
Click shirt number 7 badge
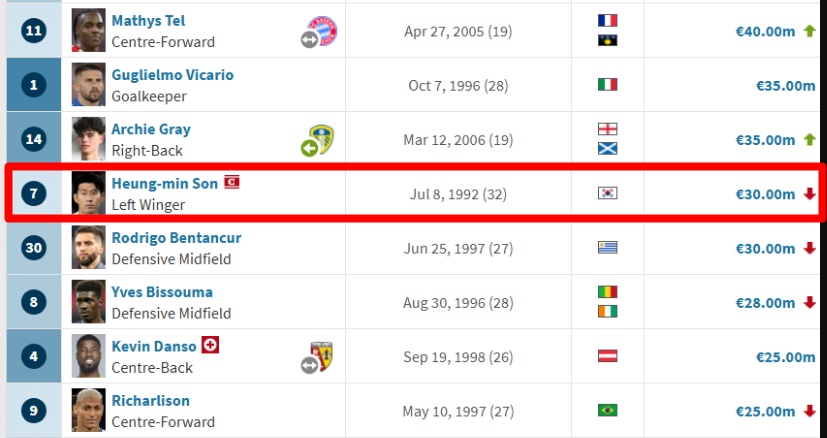(x=33, y=193)
